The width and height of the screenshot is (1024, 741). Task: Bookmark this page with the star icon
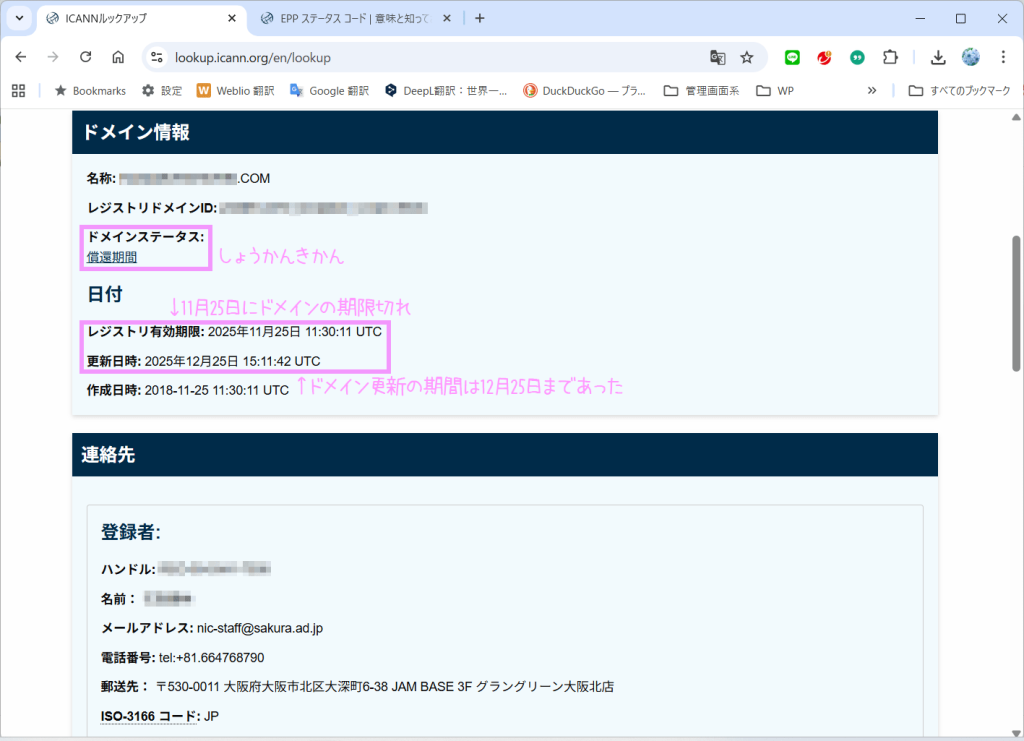[x=746, y=57]
